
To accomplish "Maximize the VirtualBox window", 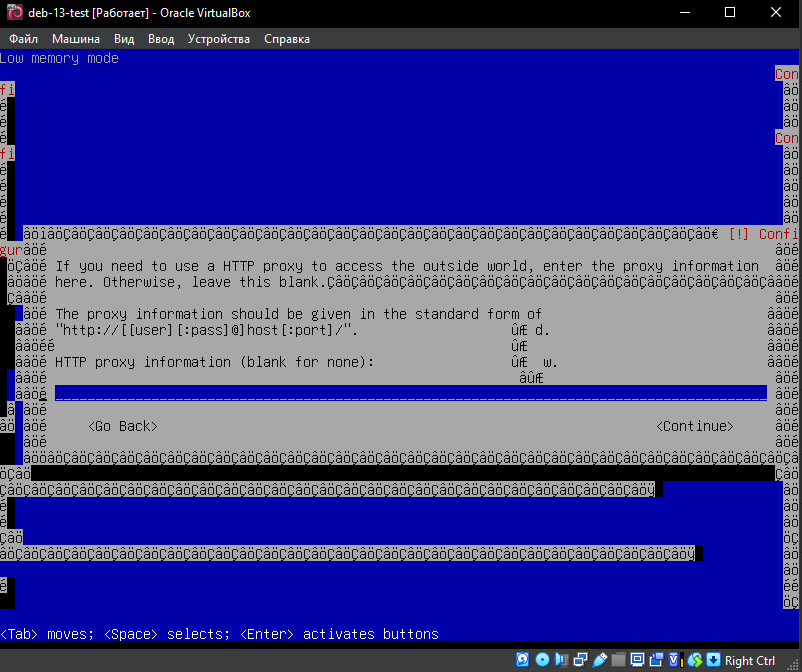I will point(730,12).
